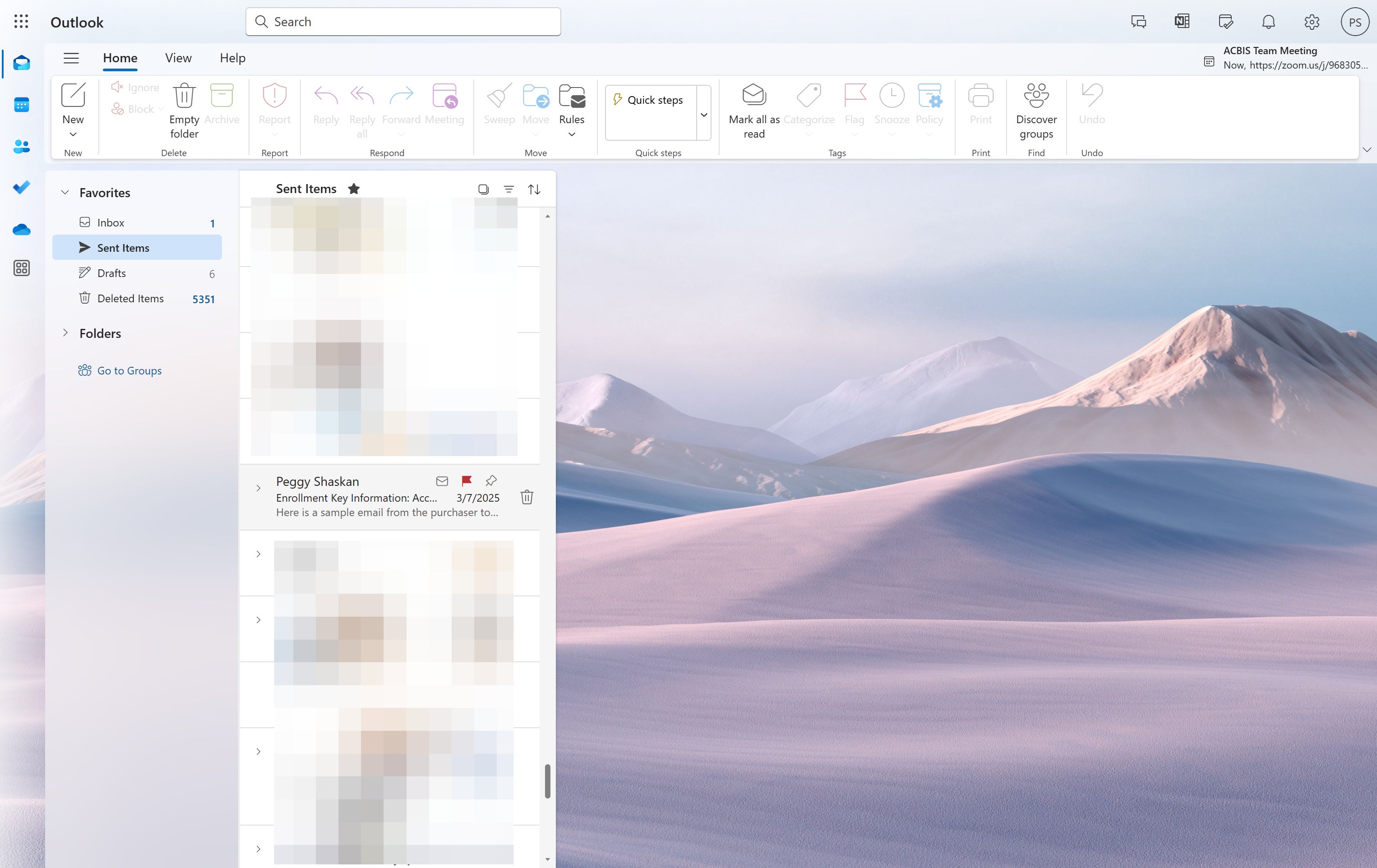The height and width of the screenshot is (868, 1377).
Task: Open the Rules dropdown arrow
Action: (571, 134)
